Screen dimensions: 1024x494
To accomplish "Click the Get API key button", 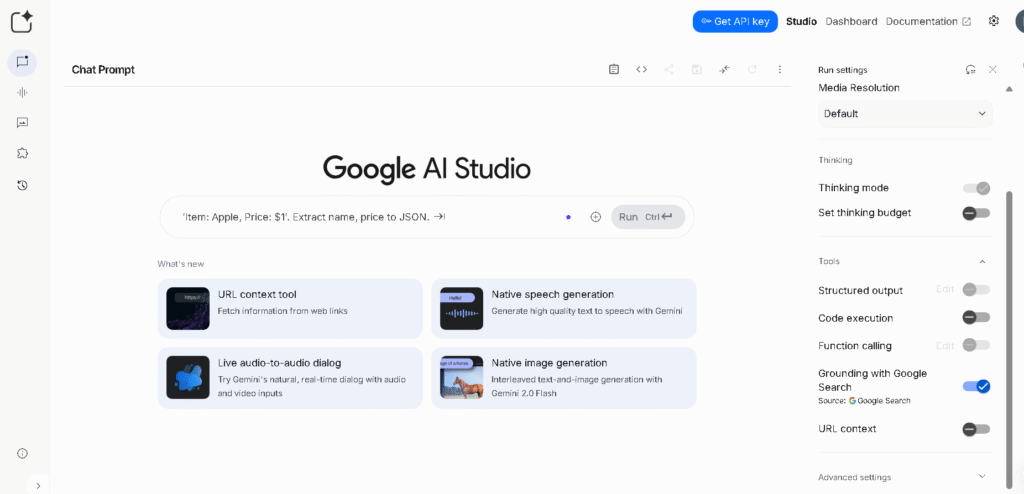I will [735, 21].
